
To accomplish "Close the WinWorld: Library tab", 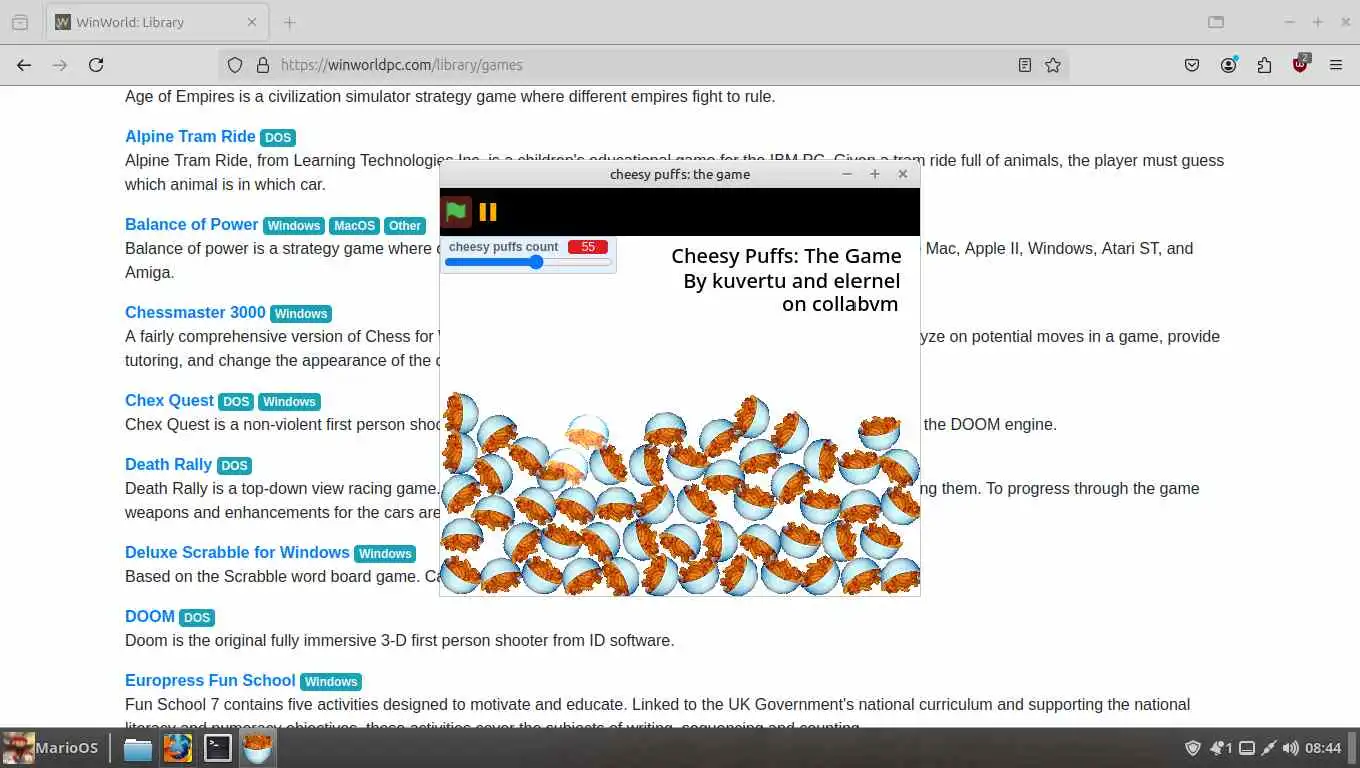I will [252, 22].
